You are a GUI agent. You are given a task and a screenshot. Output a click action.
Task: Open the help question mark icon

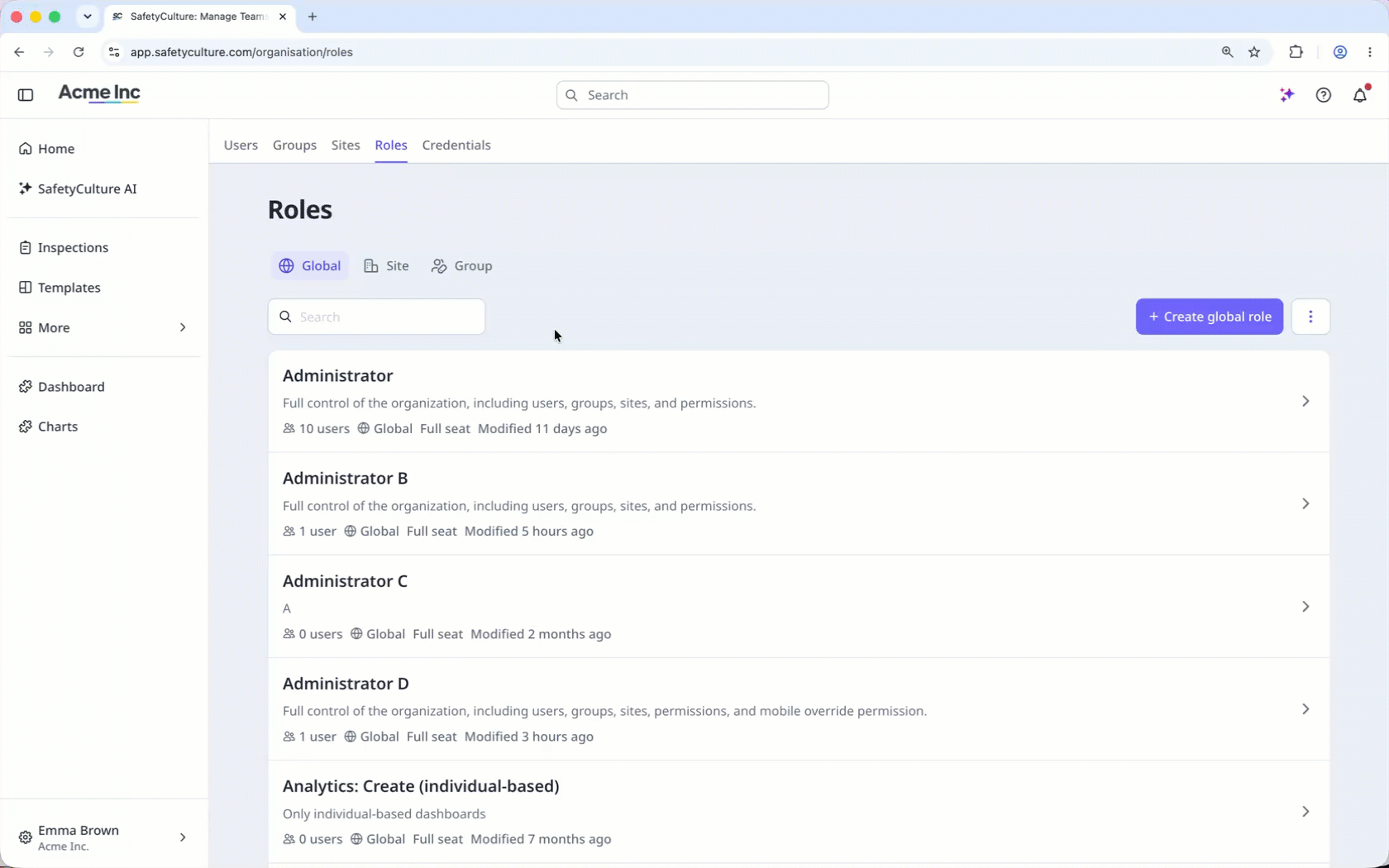(x=1324, y=95)
